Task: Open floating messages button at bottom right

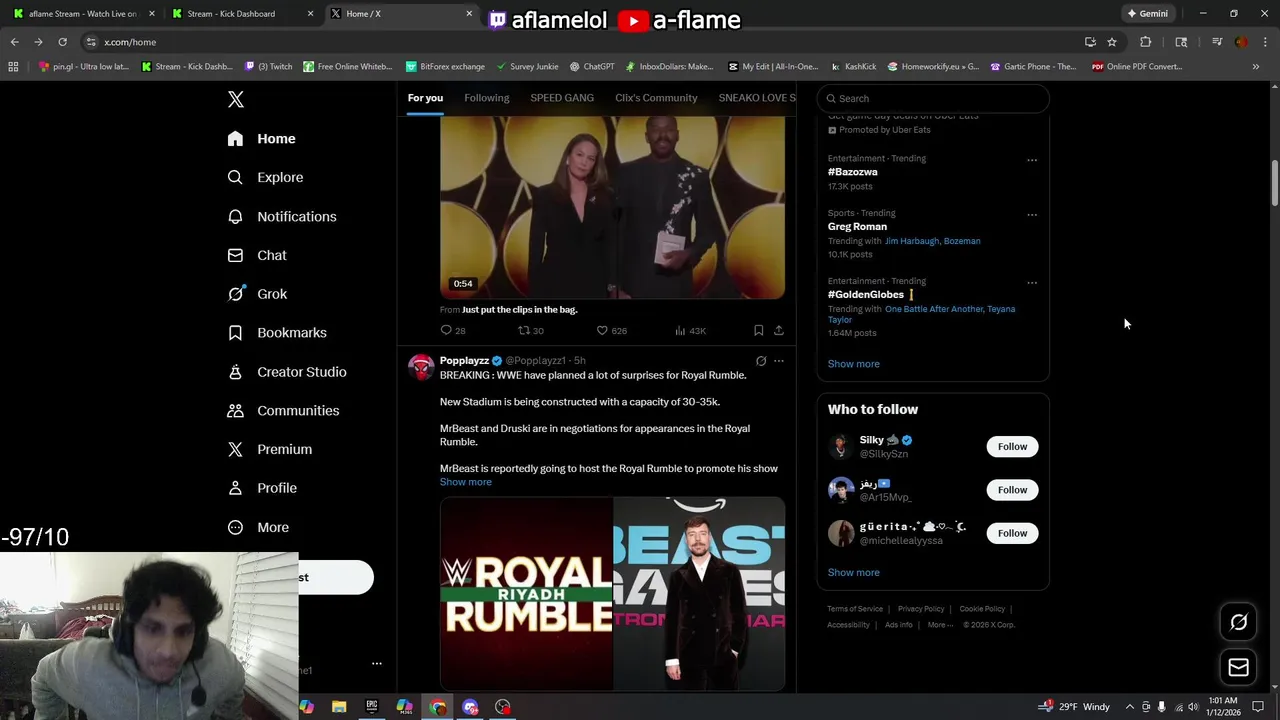Action: [1238, 667]
